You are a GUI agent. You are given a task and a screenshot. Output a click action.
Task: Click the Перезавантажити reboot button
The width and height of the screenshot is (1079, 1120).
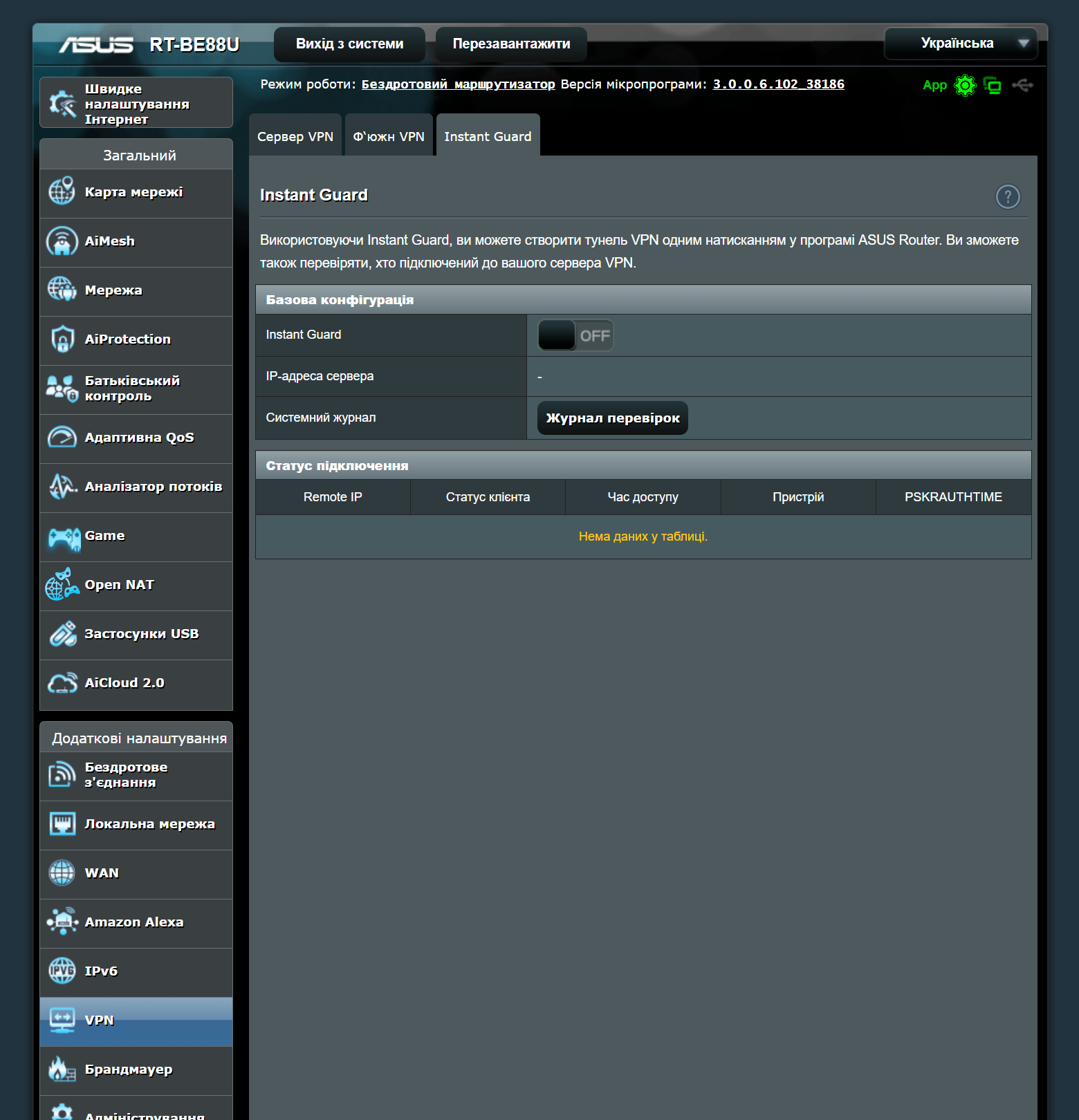click(x=511, y=44)
